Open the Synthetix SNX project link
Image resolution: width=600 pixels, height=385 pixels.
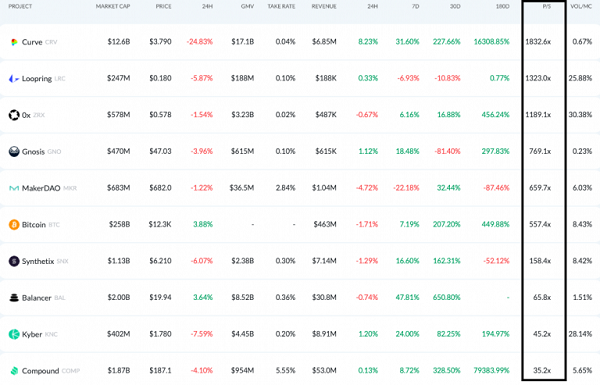click(x=45, y=261)
